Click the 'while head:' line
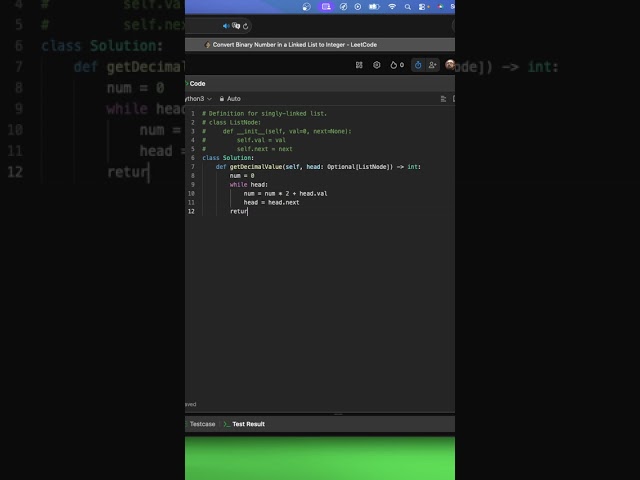640x480 pixels. (x=249, y=184)
